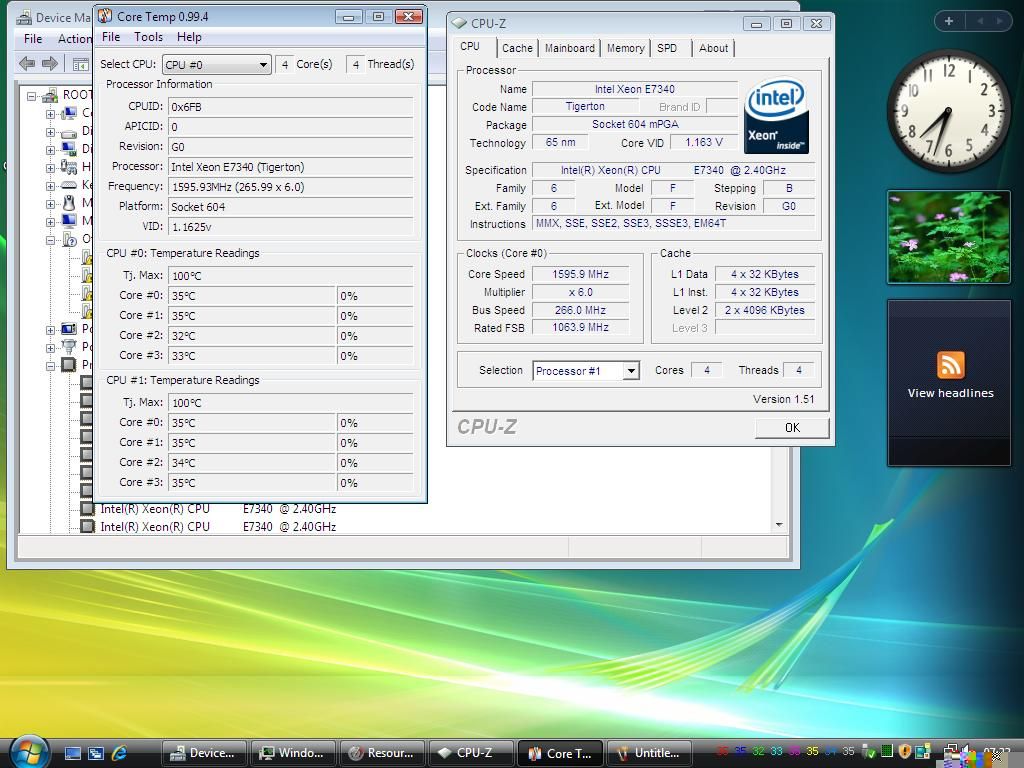Viewport: 1024px width, 768px height.
Task: Click the security shield icon in system tray
Action: [x=904, y=752]
